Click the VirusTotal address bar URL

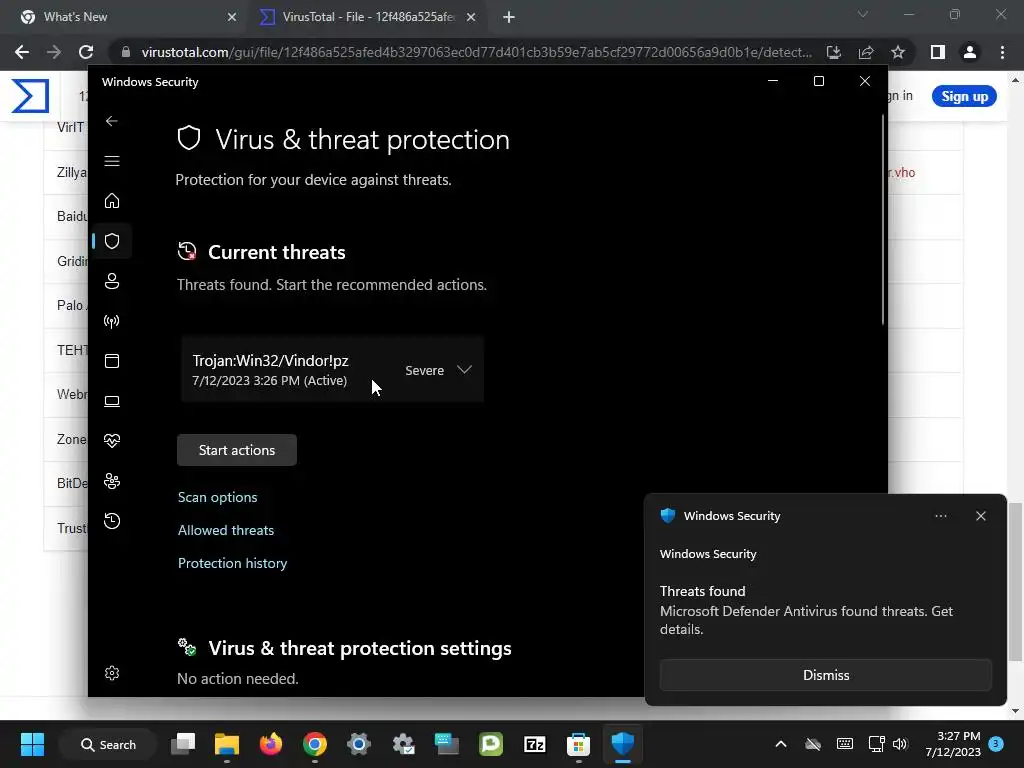(x=477, y=52)
